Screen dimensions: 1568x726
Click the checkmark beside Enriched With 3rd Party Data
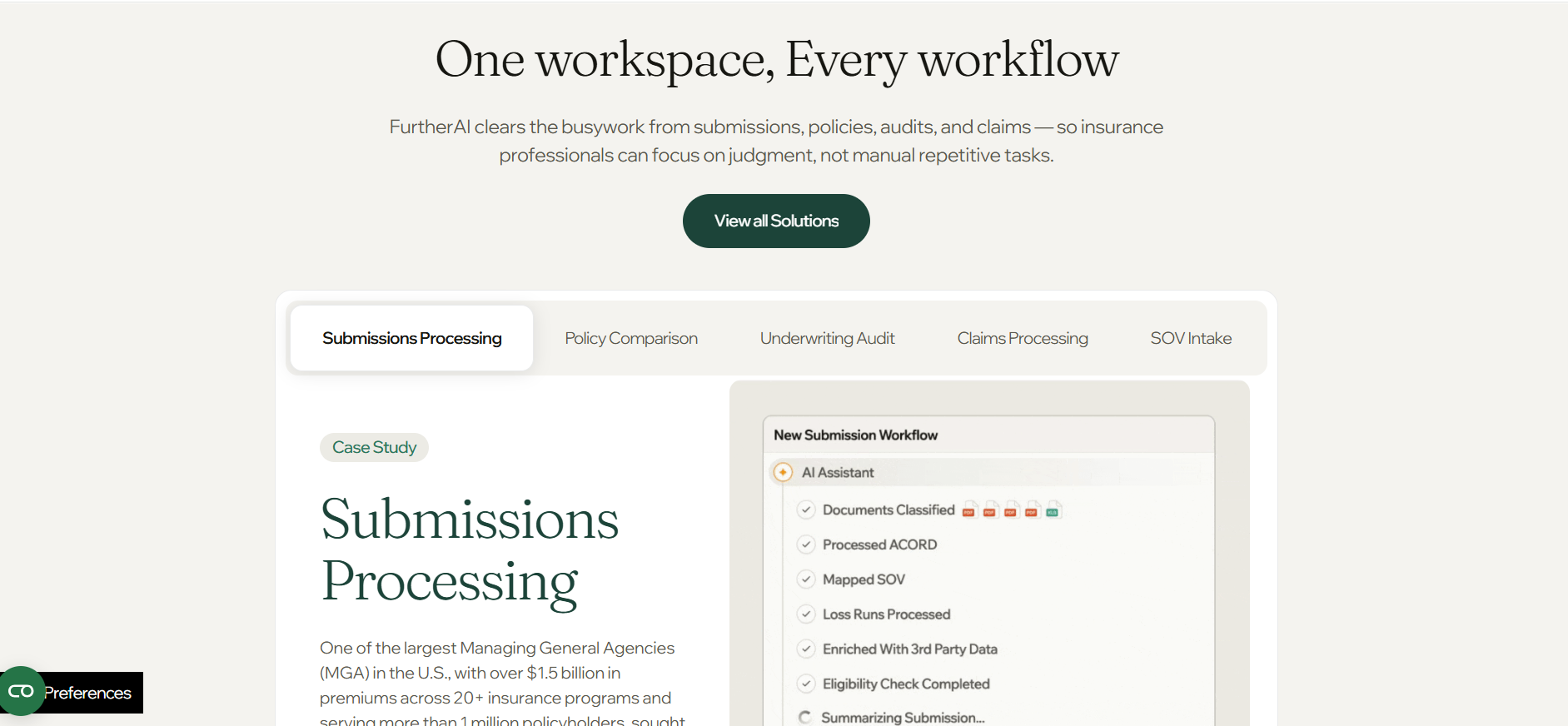click(805, 649)
